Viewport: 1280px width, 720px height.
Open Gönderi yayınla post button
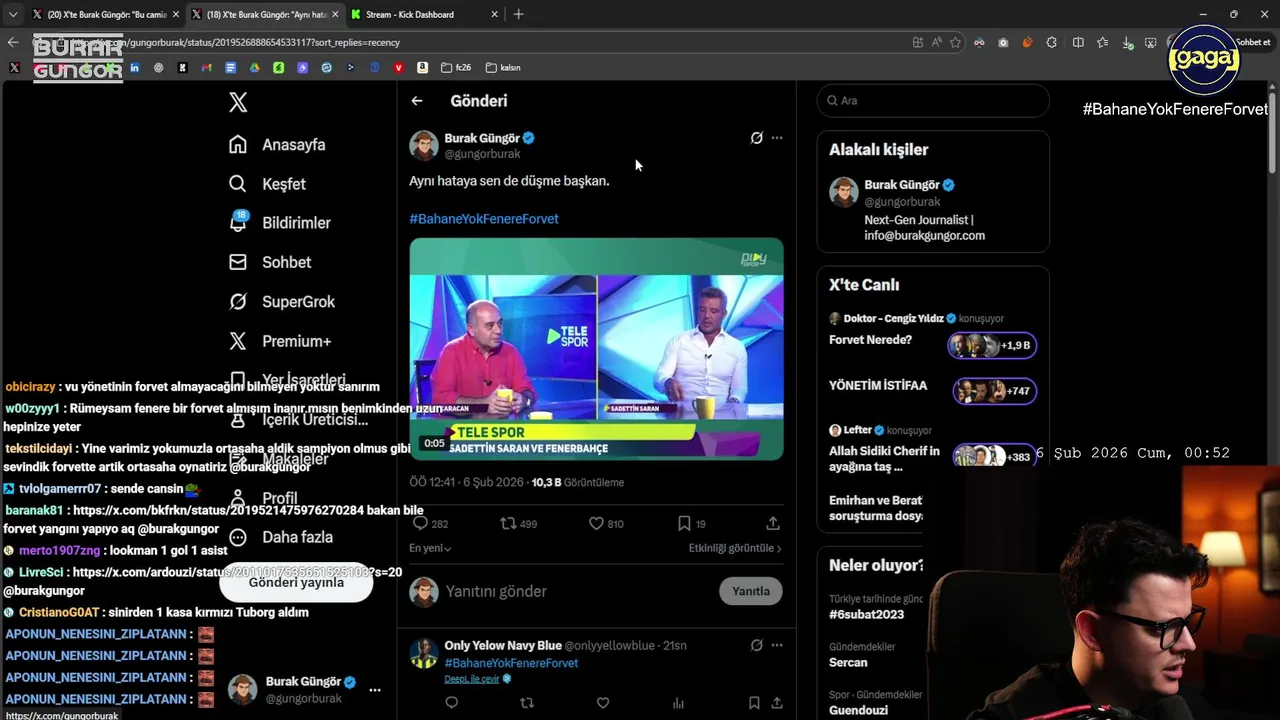coord(296,582)
